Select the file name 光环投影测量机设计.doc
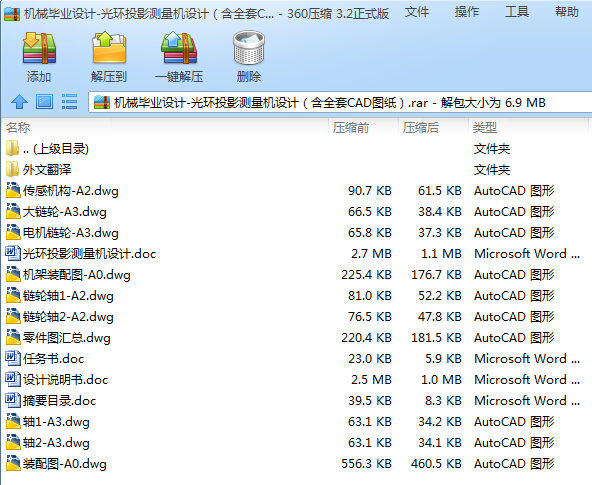Image resolution: width=592 pixels, height=485 pixels. [89, 254]
